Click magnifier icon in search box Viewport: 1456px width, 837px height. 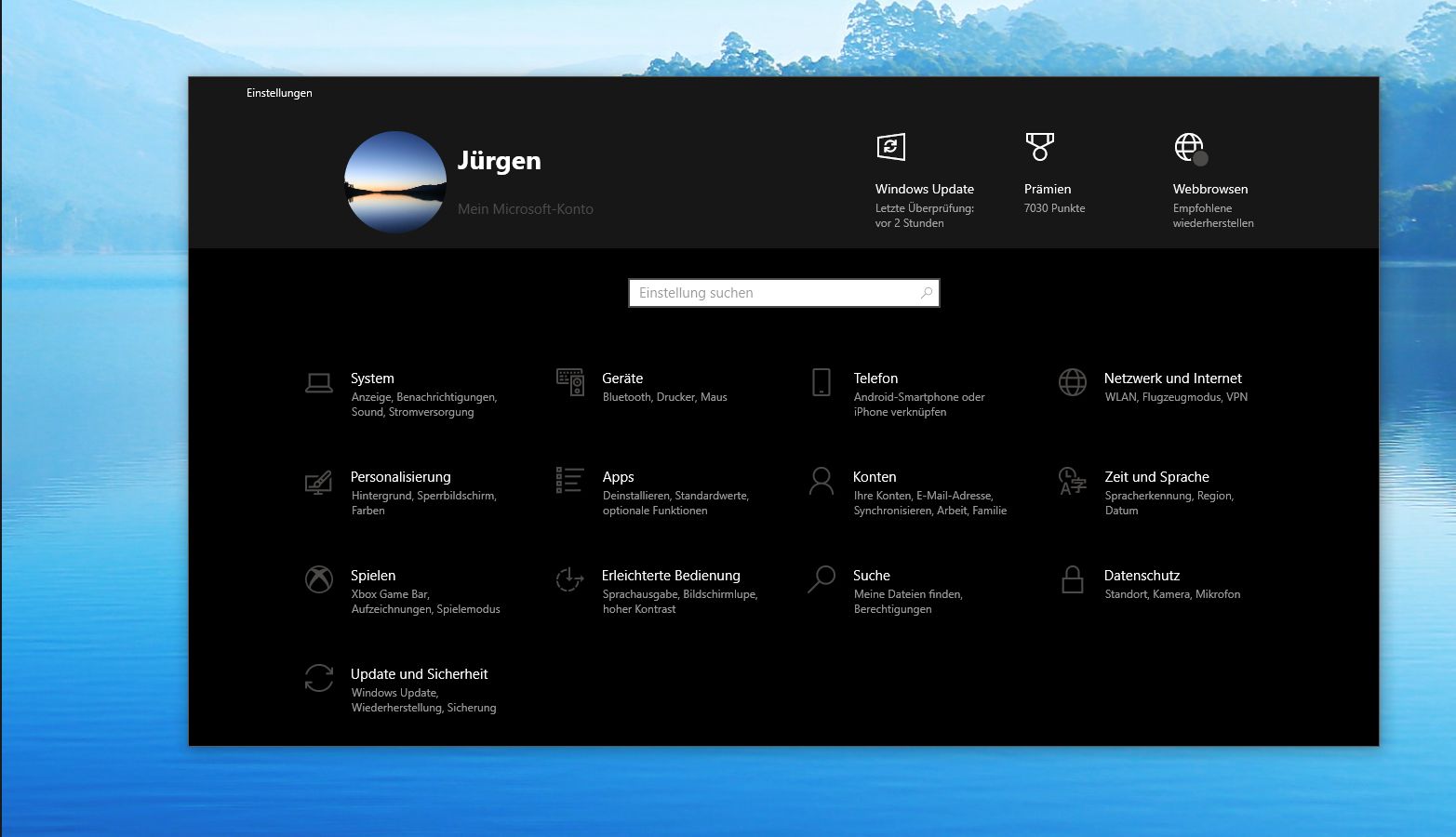pos(926,293)
